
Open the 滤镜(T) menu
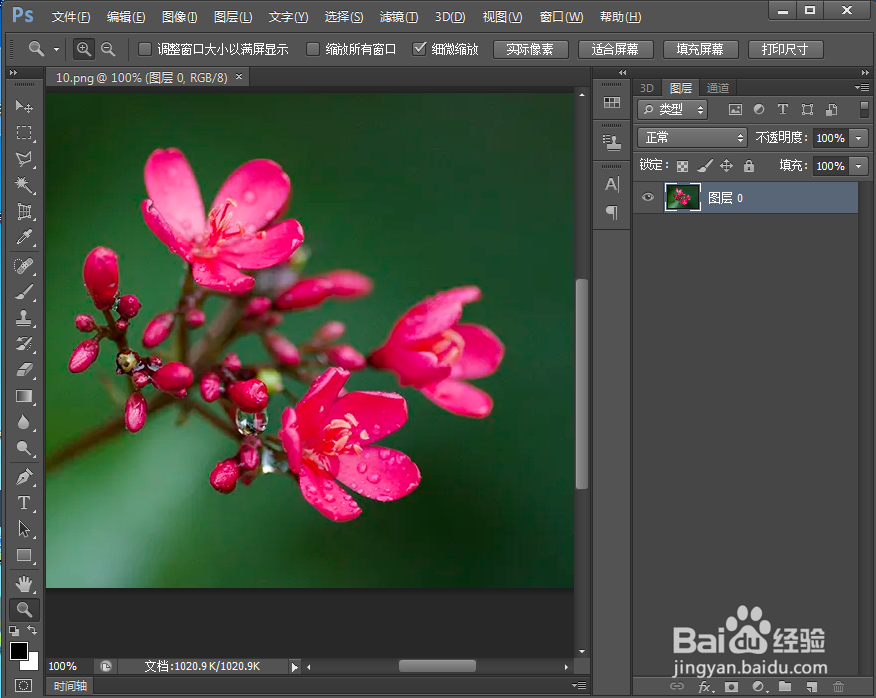tap(399, 17)
